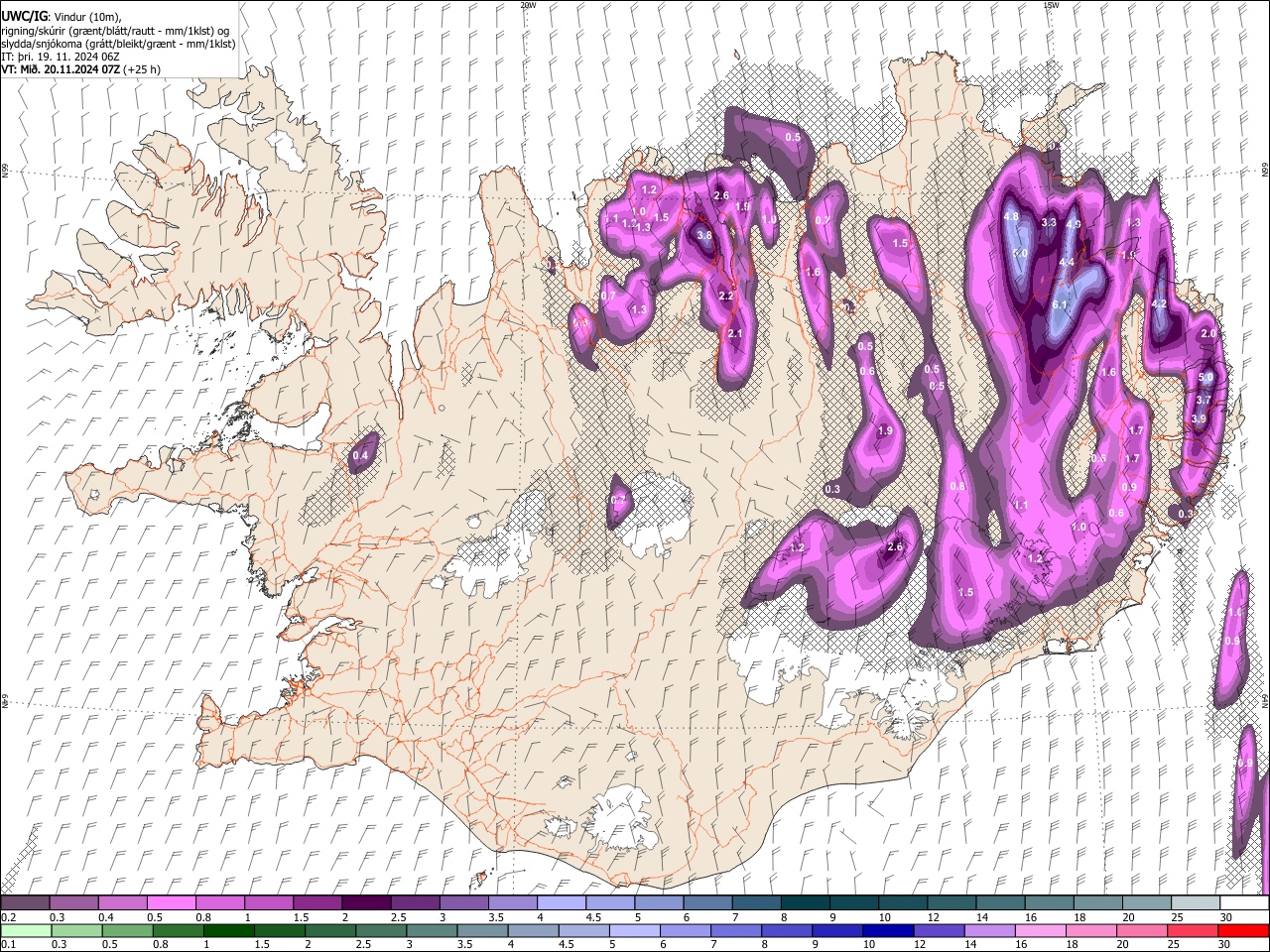Click the violet 12 mm rain legend swatch
Image resolution: width=1270 pixels, height=952 pixels.
939,931
